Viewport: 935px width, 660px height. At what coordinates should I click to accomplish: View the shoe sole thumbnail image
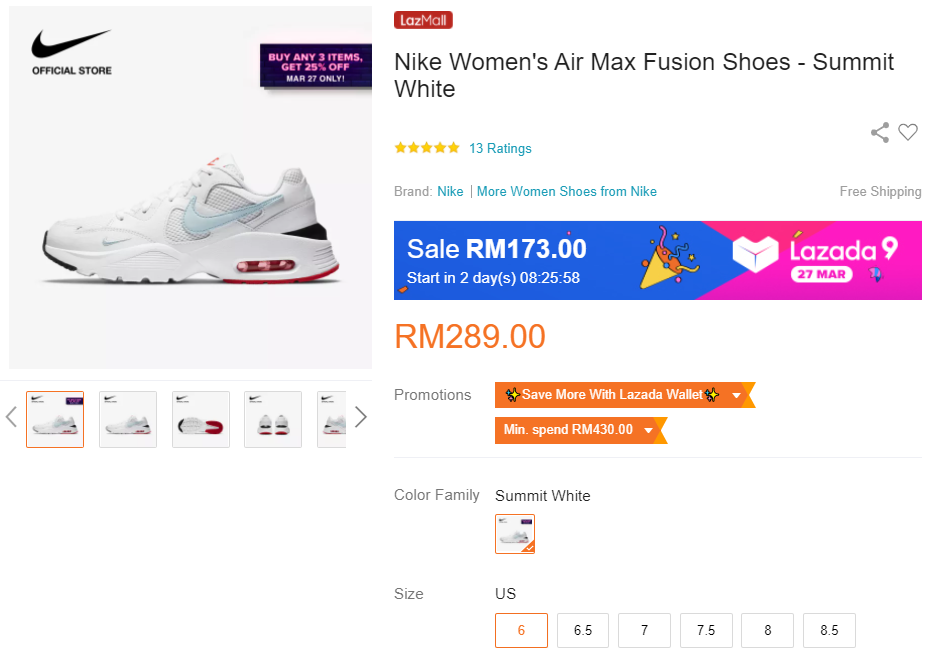[x=201, y=419]
